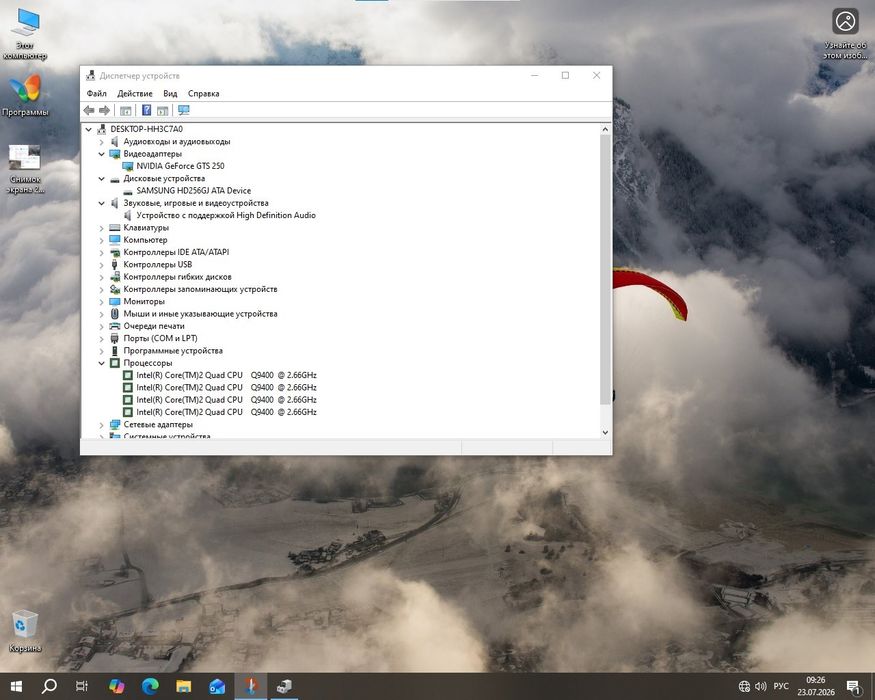Image resolution: width=875 pixels, height=700 pixels.
Task: Collapse the Процессоры category
Action: coord(102,363)
